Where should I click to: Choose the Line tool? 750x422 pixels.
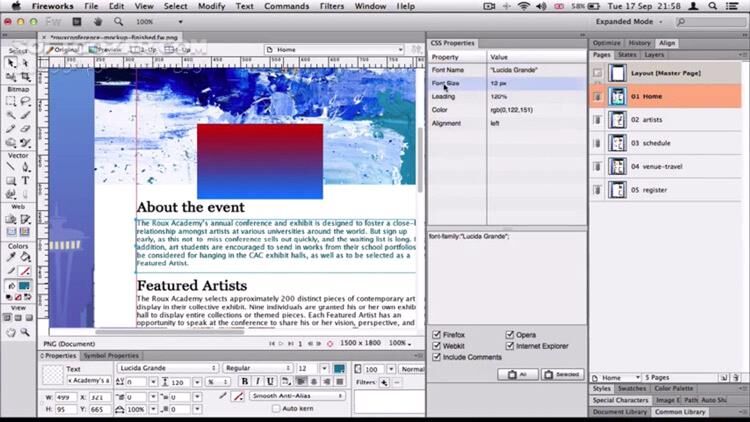pyautogui.click(x=9, y=167)
